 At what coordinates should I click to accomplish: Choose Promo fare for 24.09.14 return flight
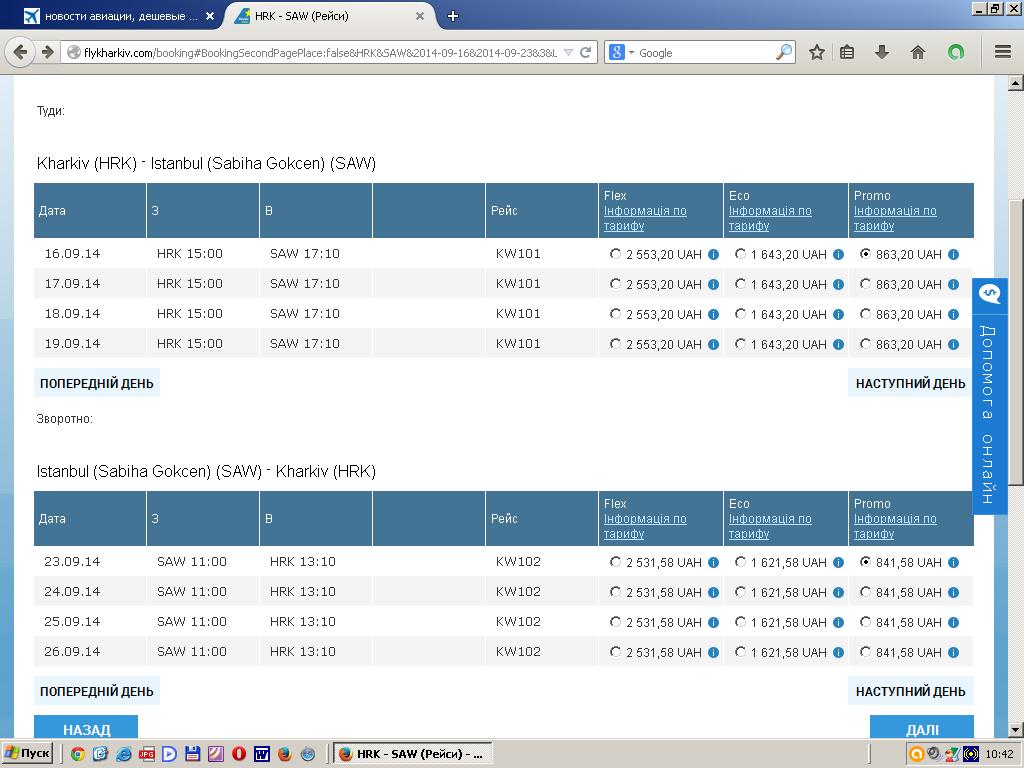(865, 592)
